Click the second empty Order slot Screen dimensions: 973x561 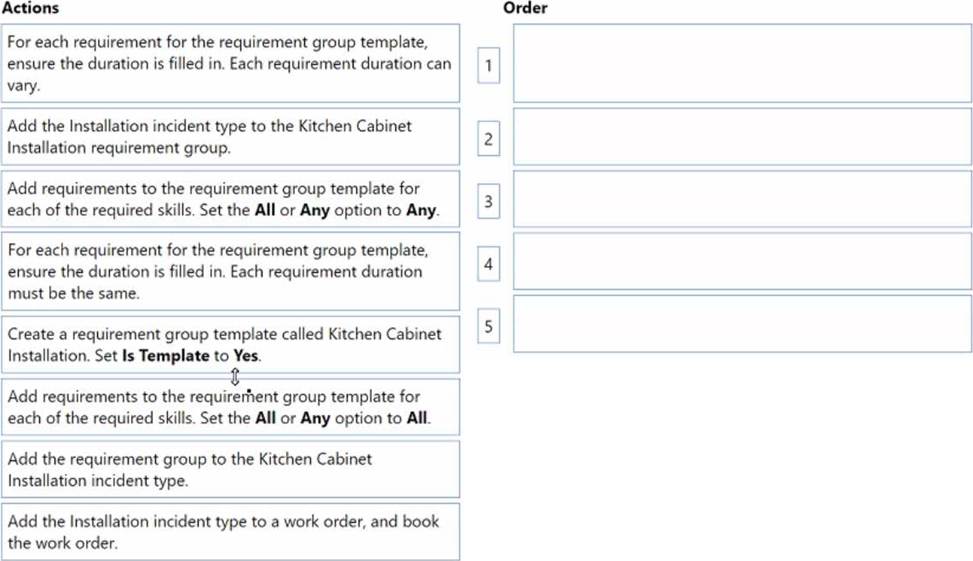click(x=742, y=137)
